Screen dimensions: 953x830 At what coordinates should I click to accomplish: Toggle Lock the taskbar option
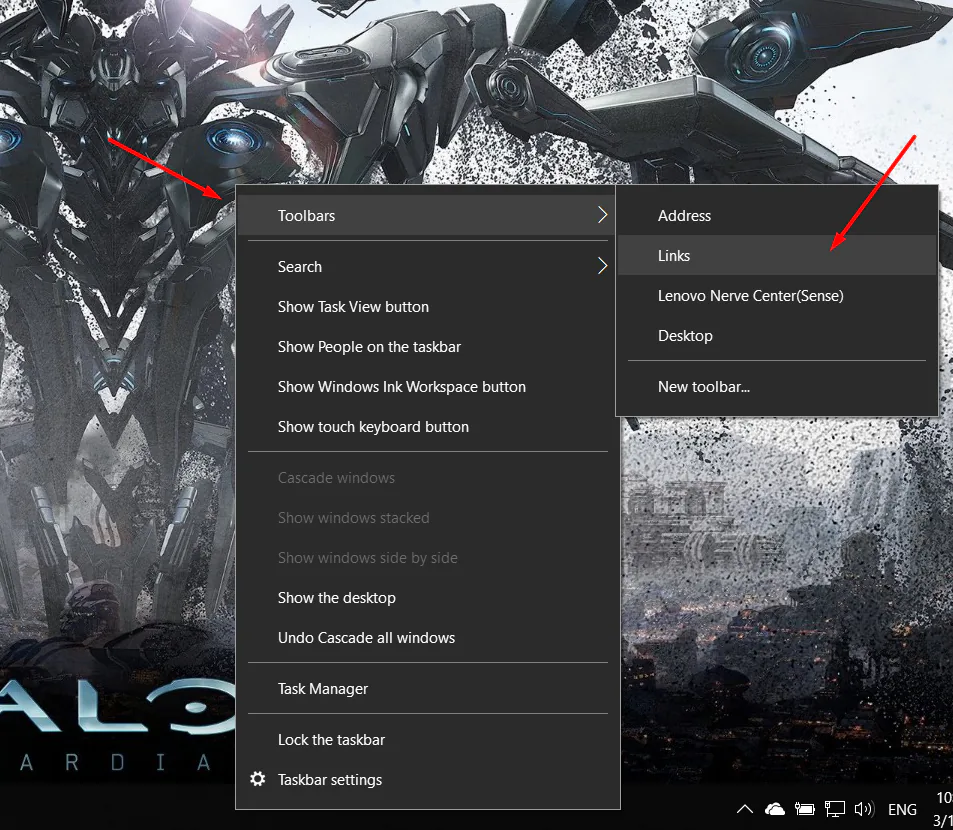pos(427,739)
